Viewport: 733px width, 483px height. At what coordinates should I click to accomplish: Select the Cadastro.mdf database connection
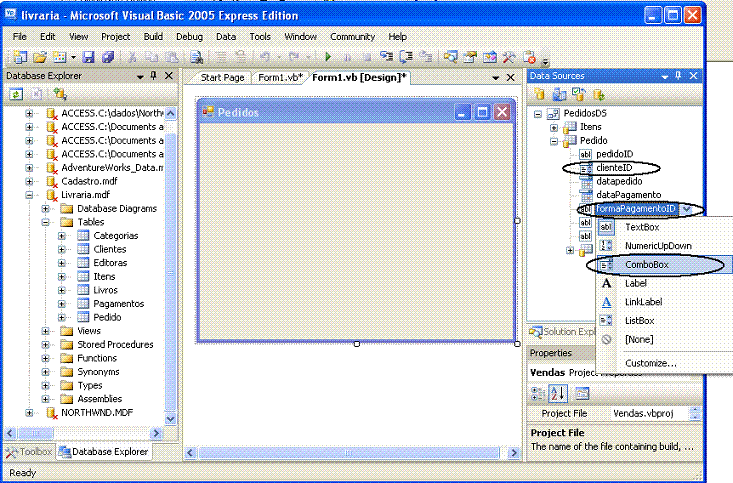click(89, 181)
